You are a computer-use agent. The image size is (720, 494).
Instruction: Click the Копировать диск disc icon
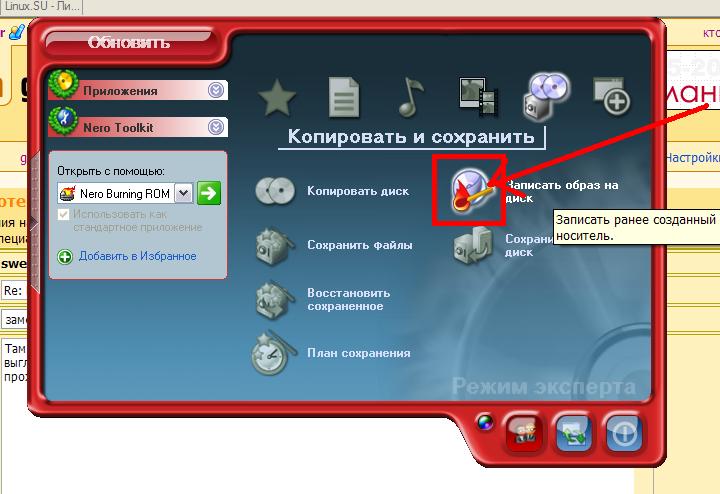point(275,191)
